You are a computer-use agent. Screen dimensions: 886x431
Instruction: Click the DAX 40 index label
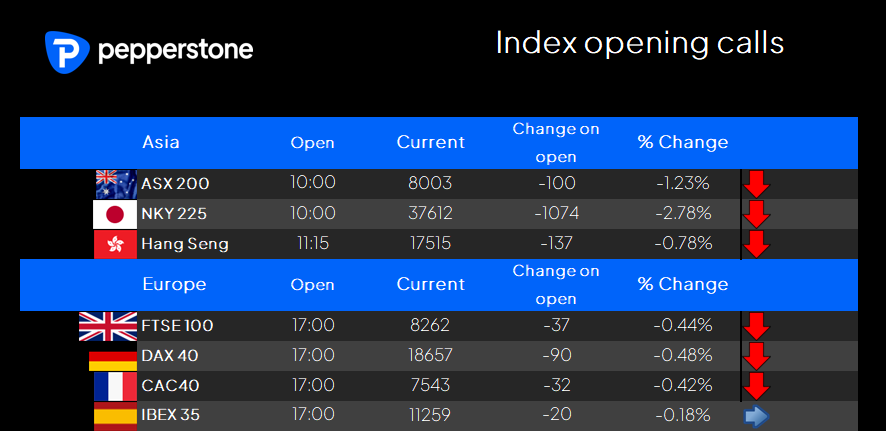pos(170,356)
